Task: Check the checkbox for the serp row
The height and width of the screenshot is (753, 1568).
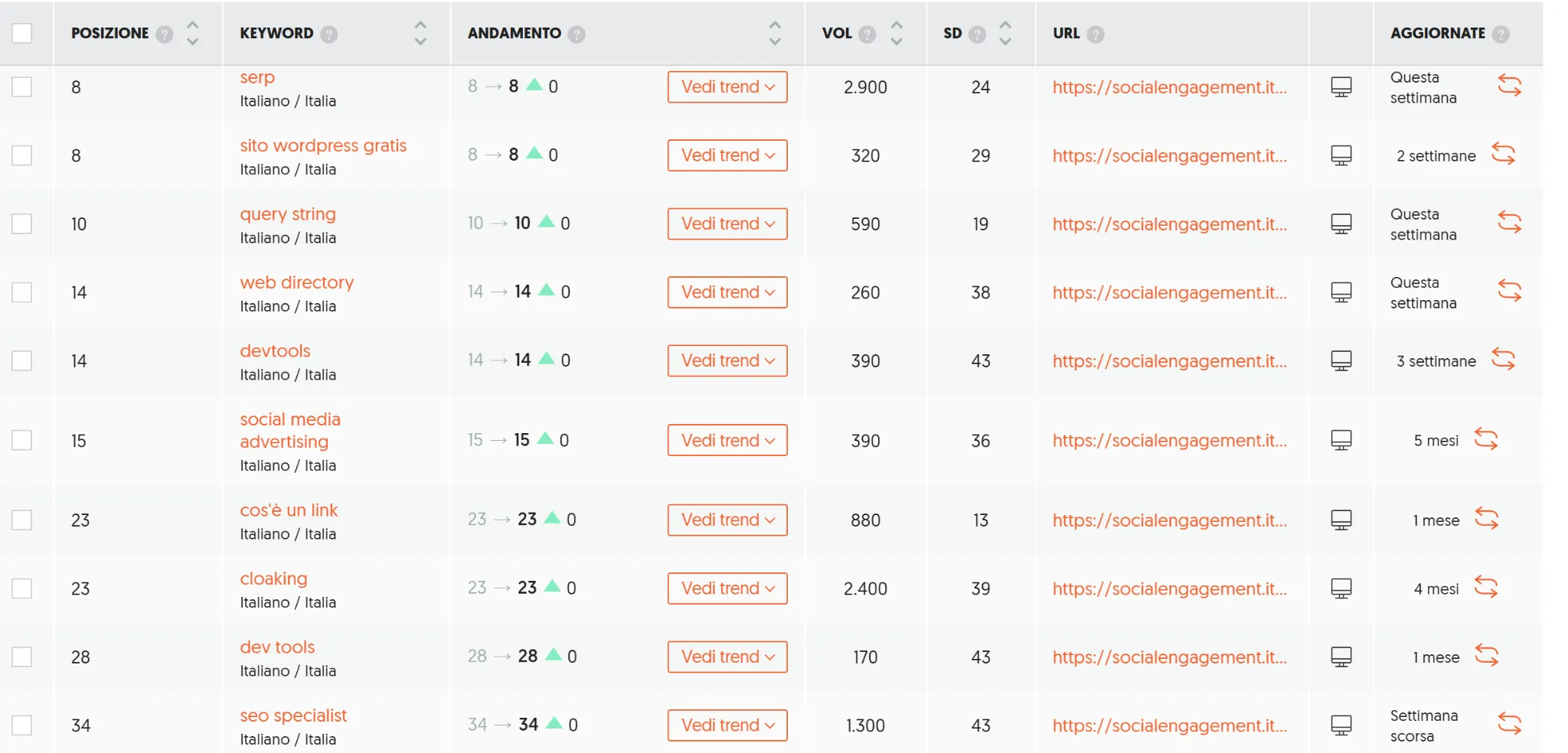Action: [23, 86]
